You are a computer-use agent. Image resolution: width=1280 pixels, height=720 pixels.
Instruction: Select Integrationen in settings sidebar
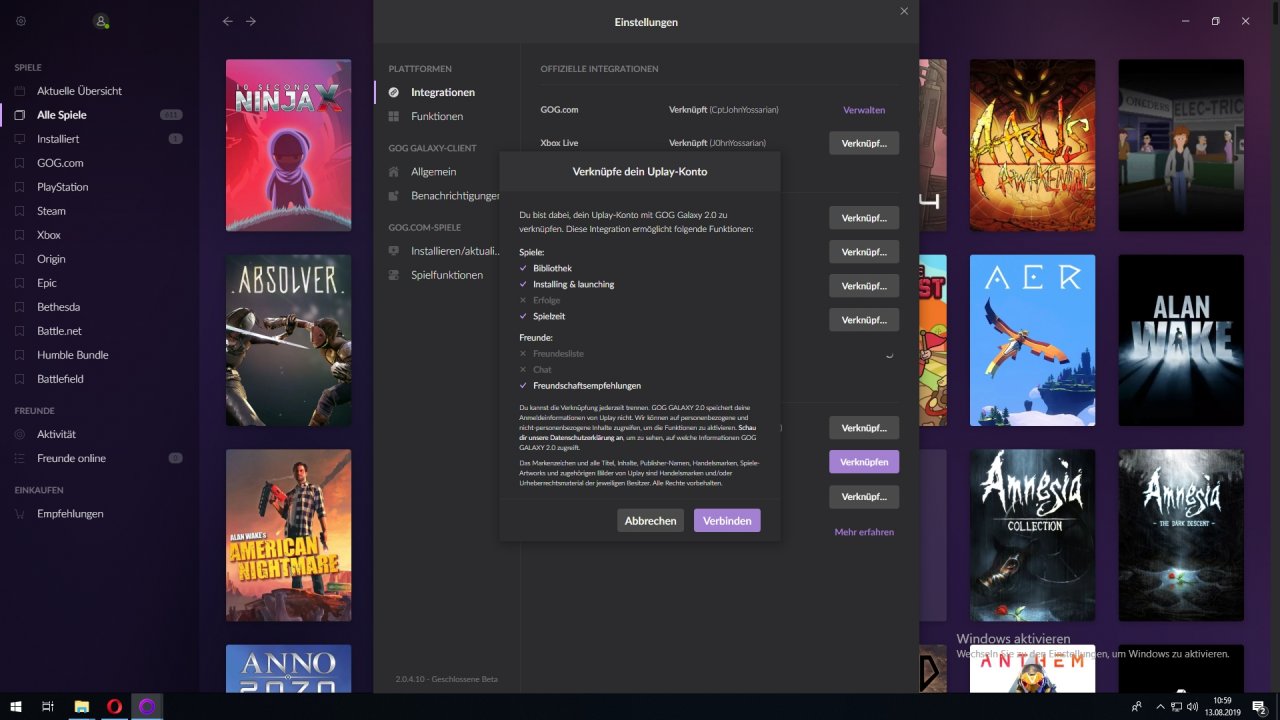coord(443,92)
